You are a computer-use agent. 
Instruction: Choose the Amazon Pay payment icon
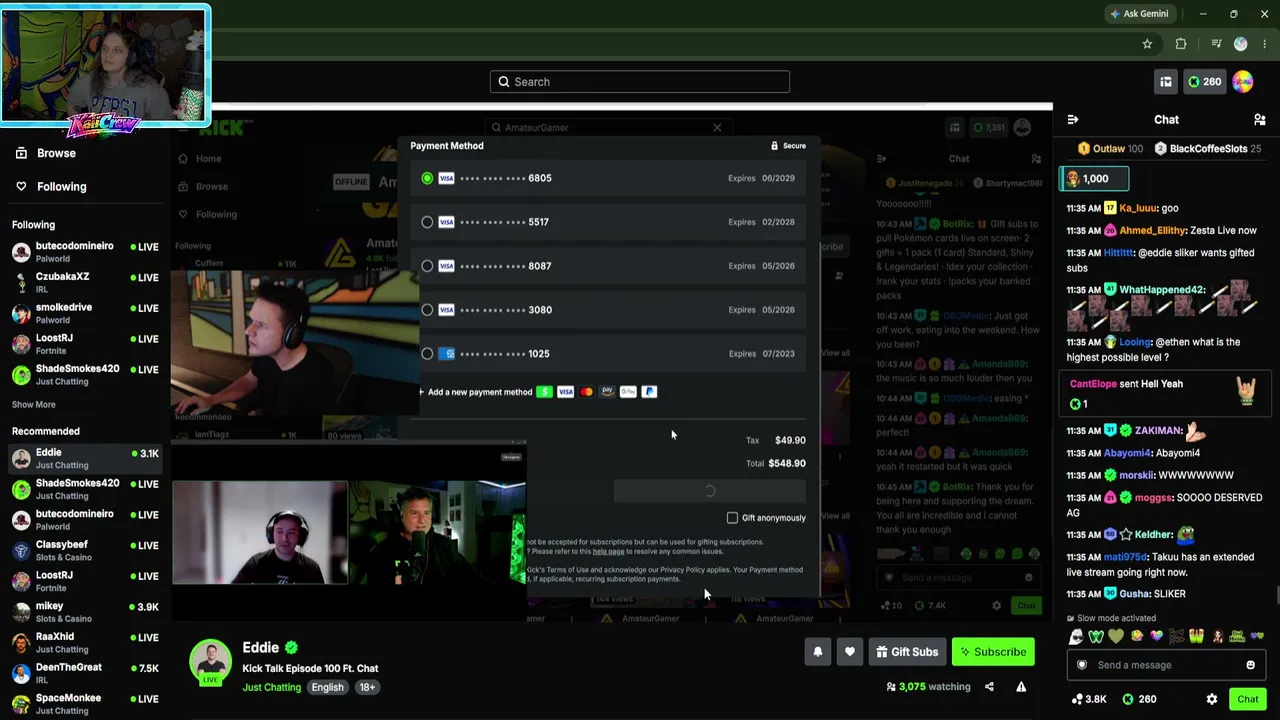coord(607,392)
